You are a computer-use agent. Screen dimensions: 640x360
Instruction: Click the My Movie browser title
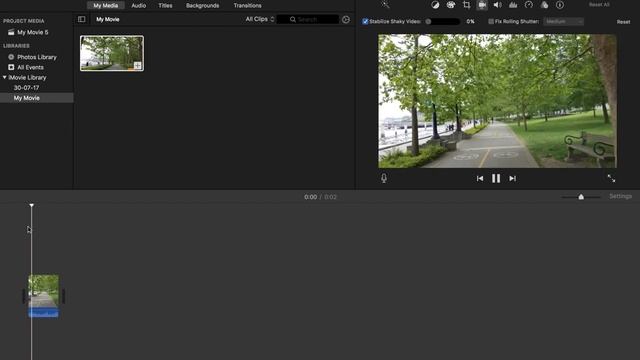point(108,19)
